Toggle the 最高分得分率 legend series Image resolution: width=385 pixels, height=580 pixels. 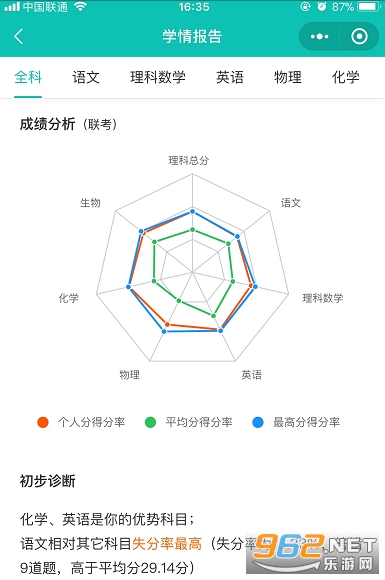(x=296, y=422)
